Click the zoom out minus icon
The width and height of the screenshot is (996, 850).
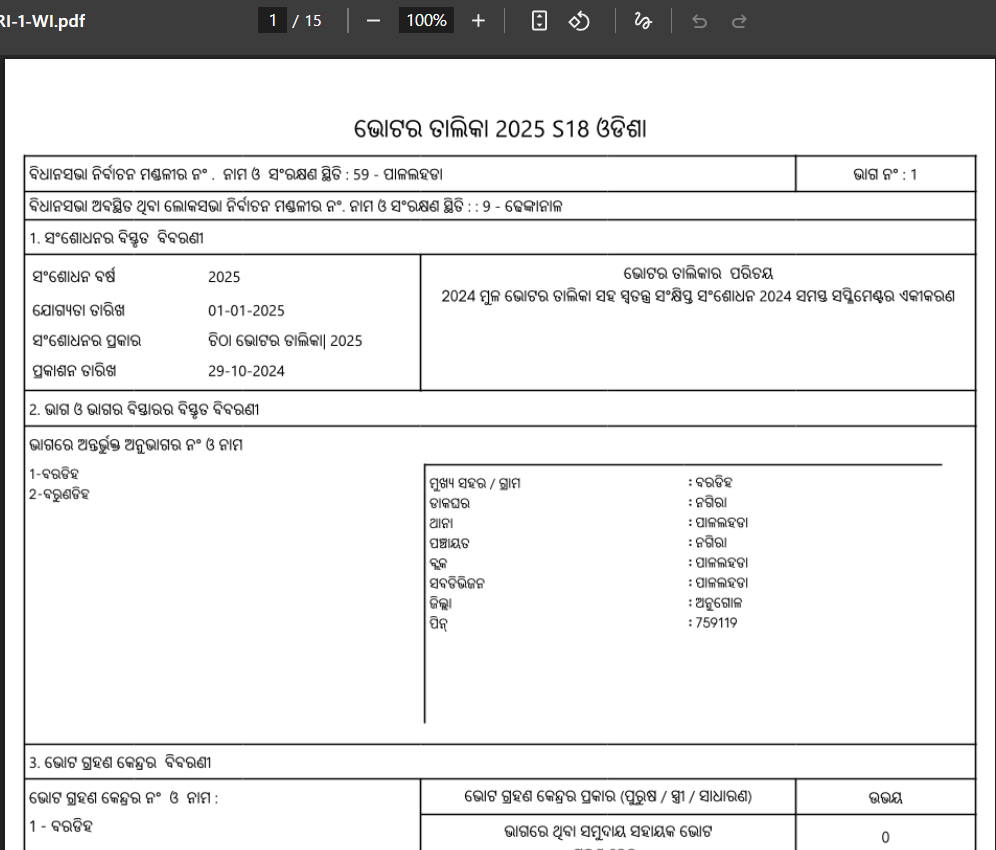(374, 21)
